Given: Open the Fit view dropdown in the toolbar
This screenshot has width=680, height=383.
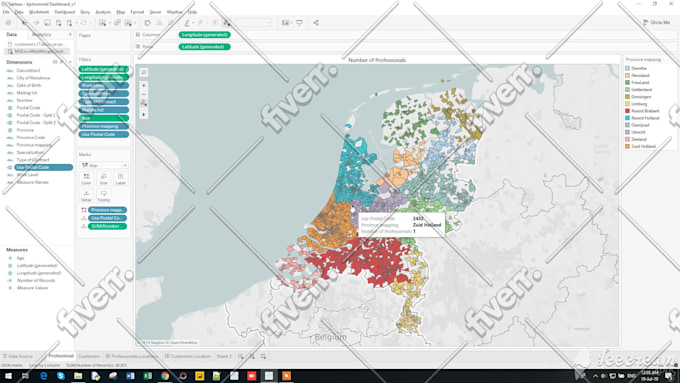Looking at the screenshot, I should coord(253,23).
